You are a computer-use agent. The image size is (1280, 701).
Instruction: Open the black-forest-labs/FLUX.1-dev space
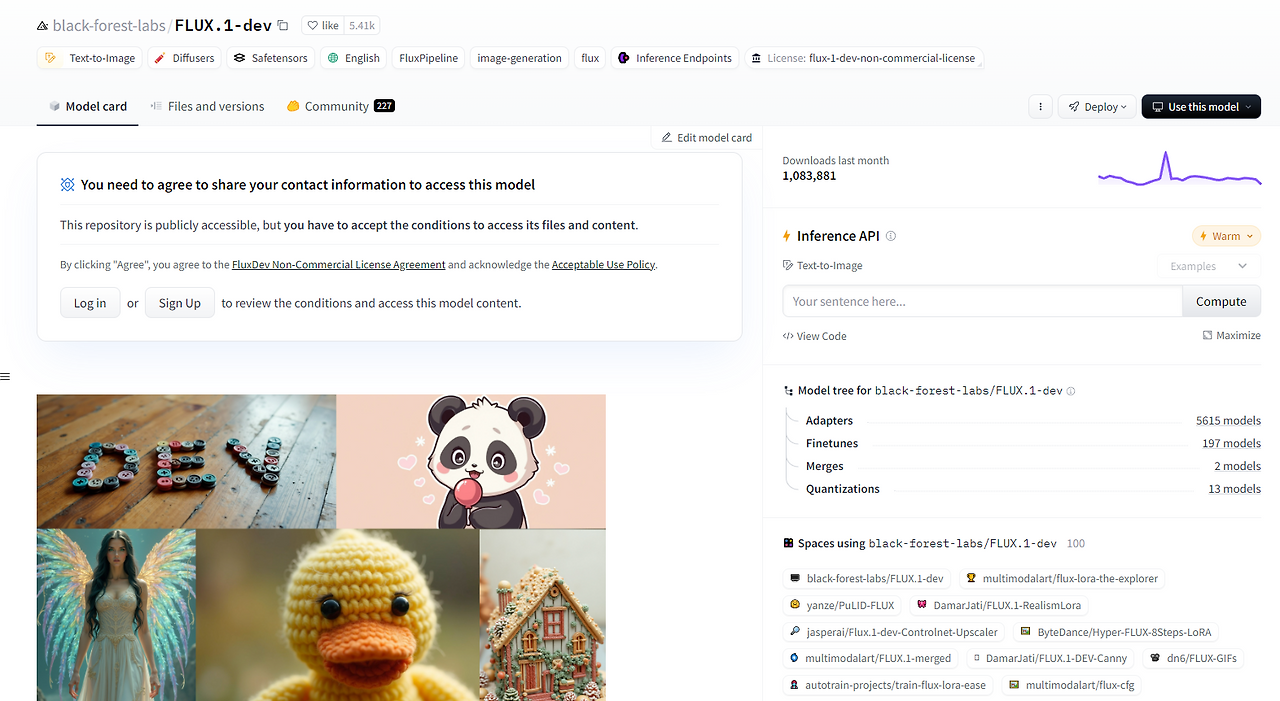867,578
